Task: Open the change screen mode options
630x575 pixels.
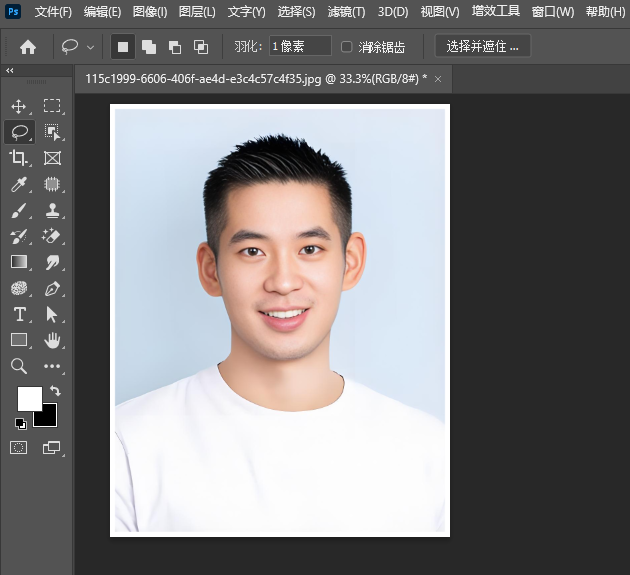Action: click(52, 447)
